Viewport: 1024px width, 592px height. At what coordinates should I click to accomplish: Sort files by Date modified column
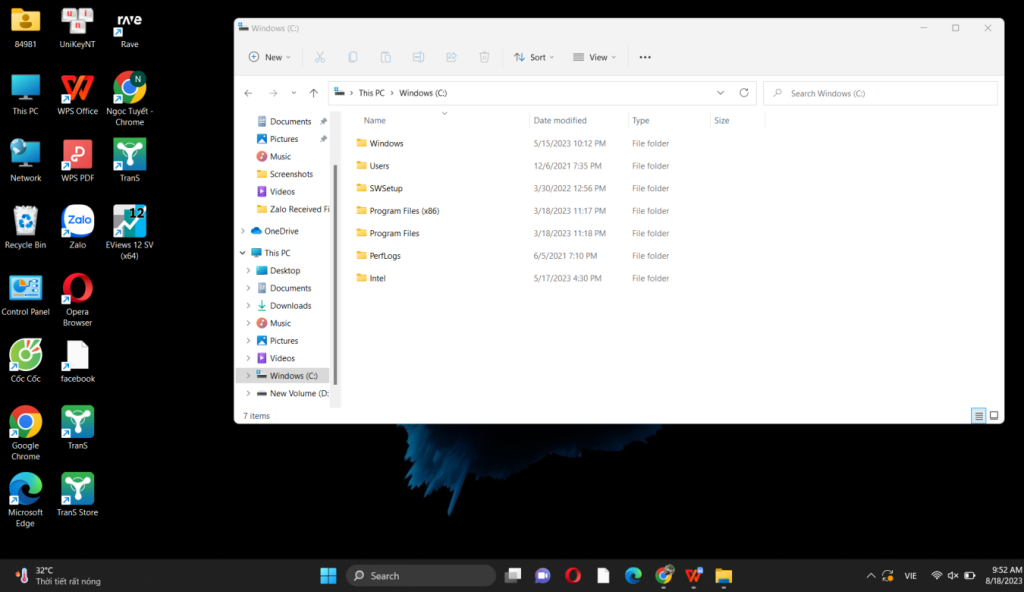(x=560, y=120)
